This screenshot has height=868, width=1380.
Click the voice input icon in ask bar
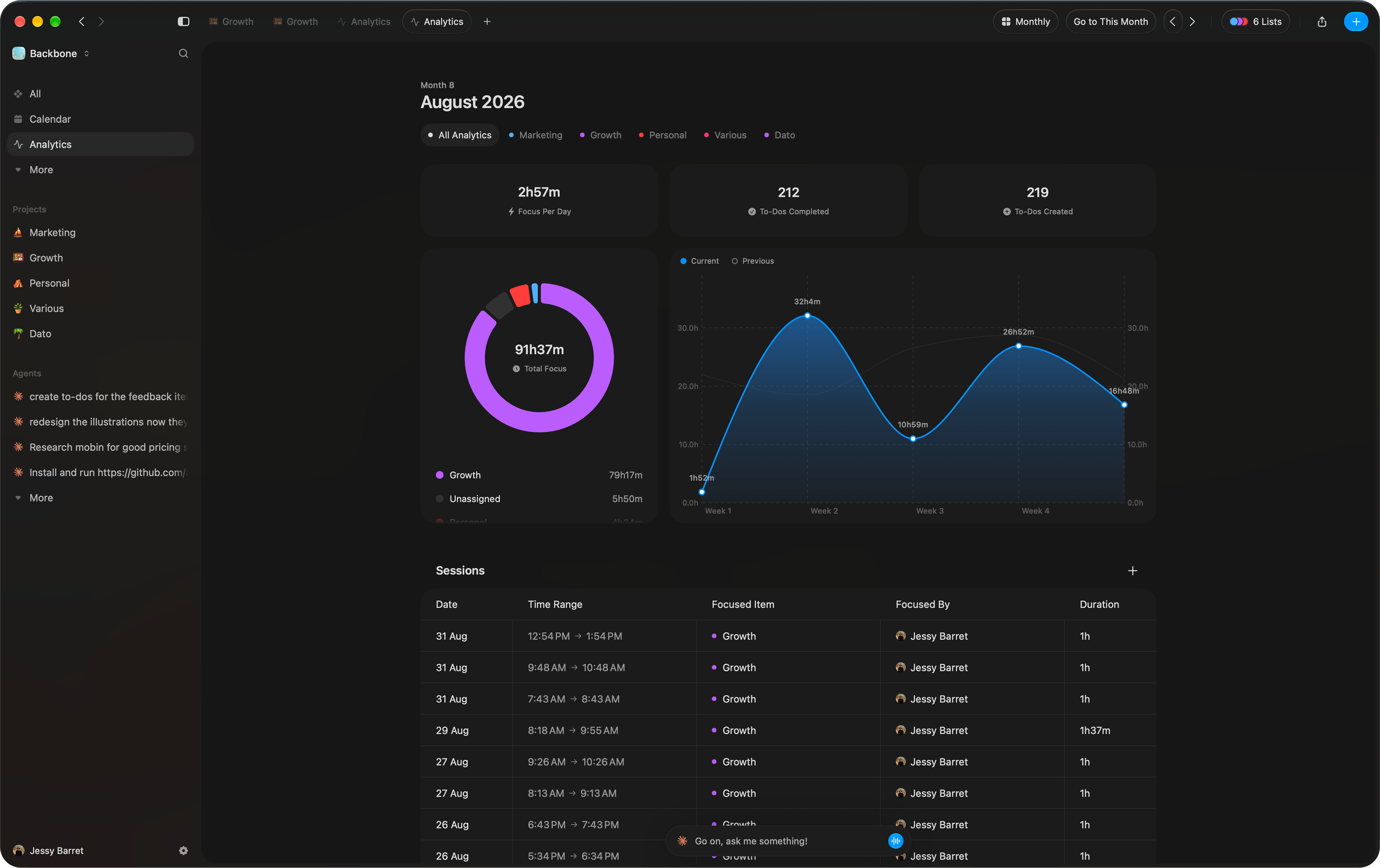896,841
